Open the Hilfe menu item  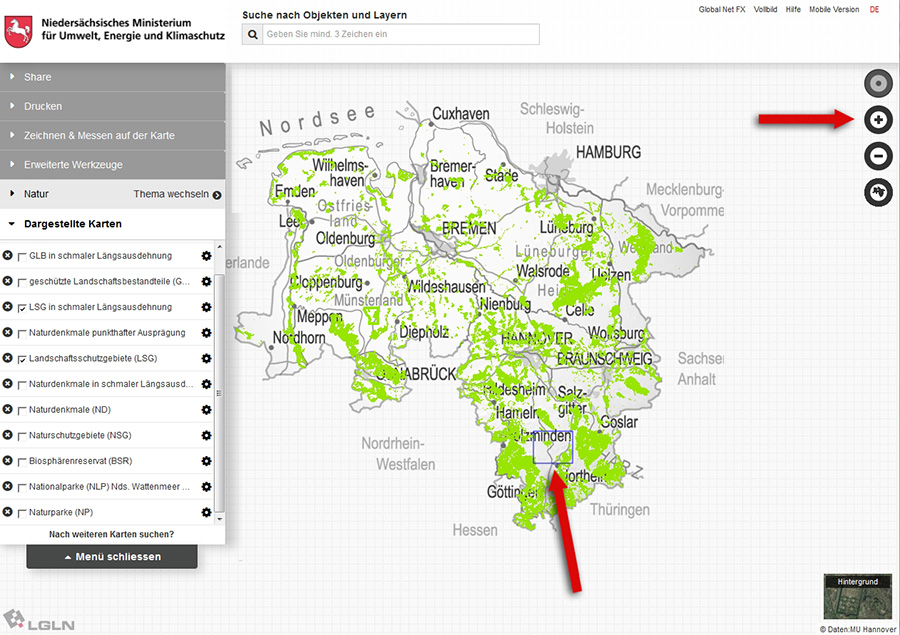pos(793,10)
